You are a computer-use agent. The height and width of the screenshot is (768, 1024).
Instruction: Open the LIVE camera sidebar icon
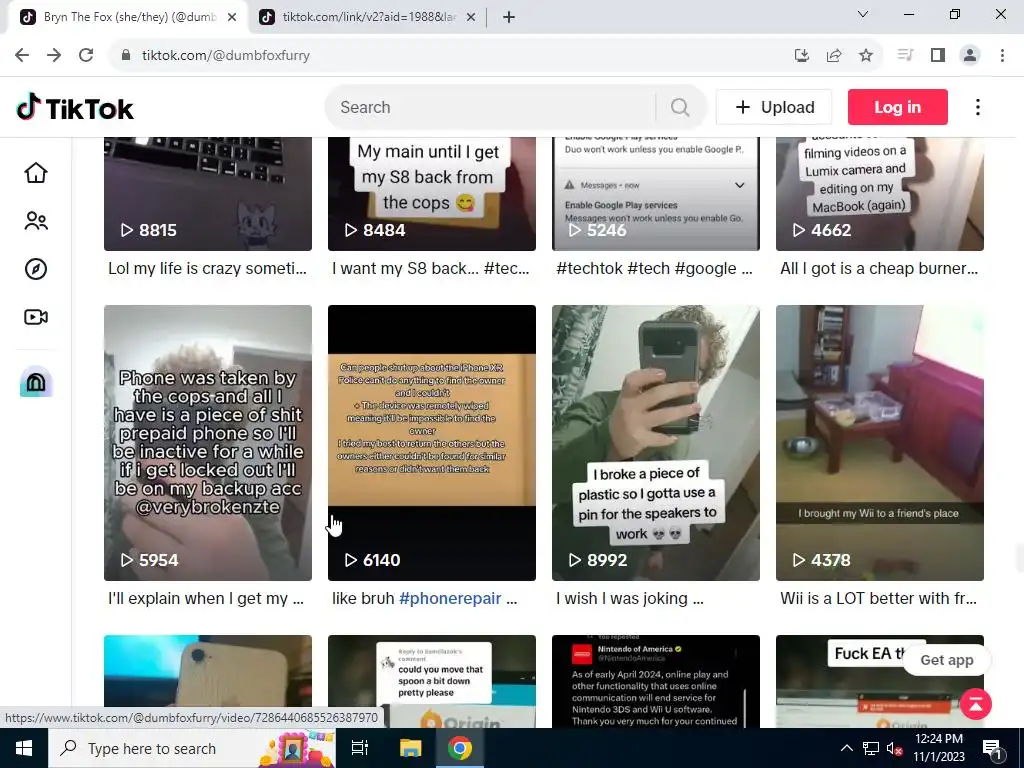point(36,317)
